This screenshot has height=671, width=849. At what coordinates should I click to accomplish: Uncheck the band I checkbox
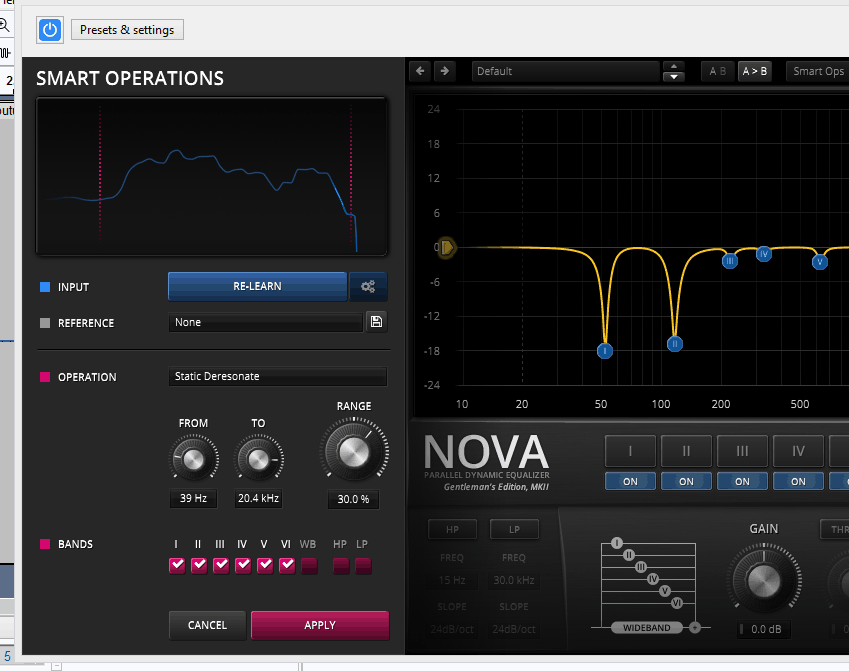(x=177, y=566)
